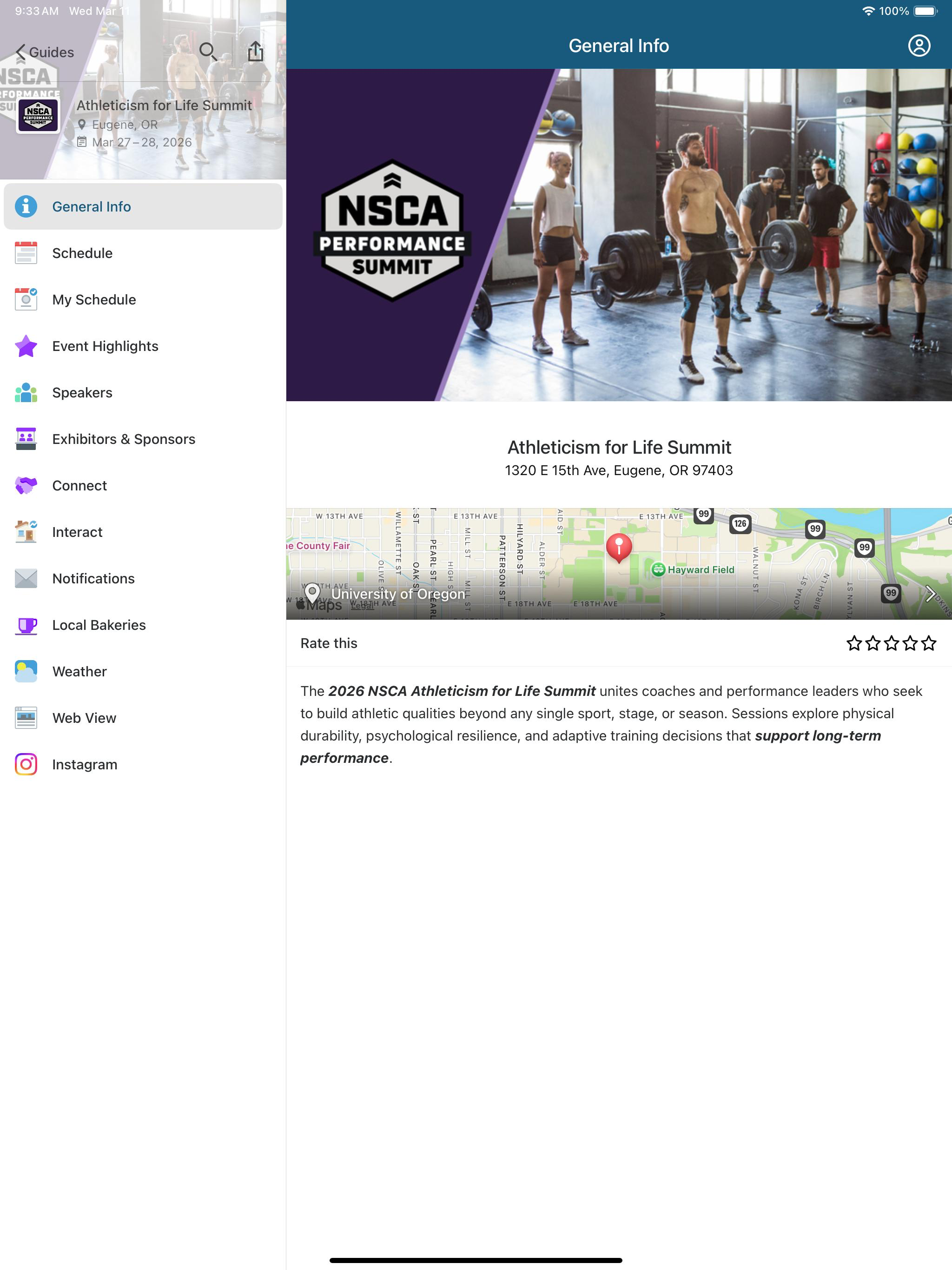952x1270 pixels.
Task: Click the Connect handshake icon
Action: pyautogui.click(x=26, y=486)
